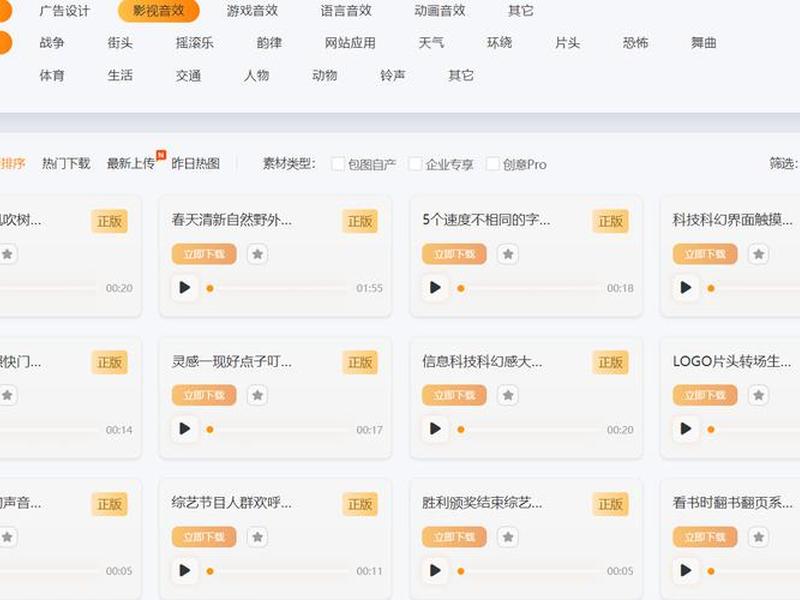Viewport: 800px width, 600px height.
Task: Favorite the 胜利颁奖结束综艺 item
Action: click(x=508, y=537)
